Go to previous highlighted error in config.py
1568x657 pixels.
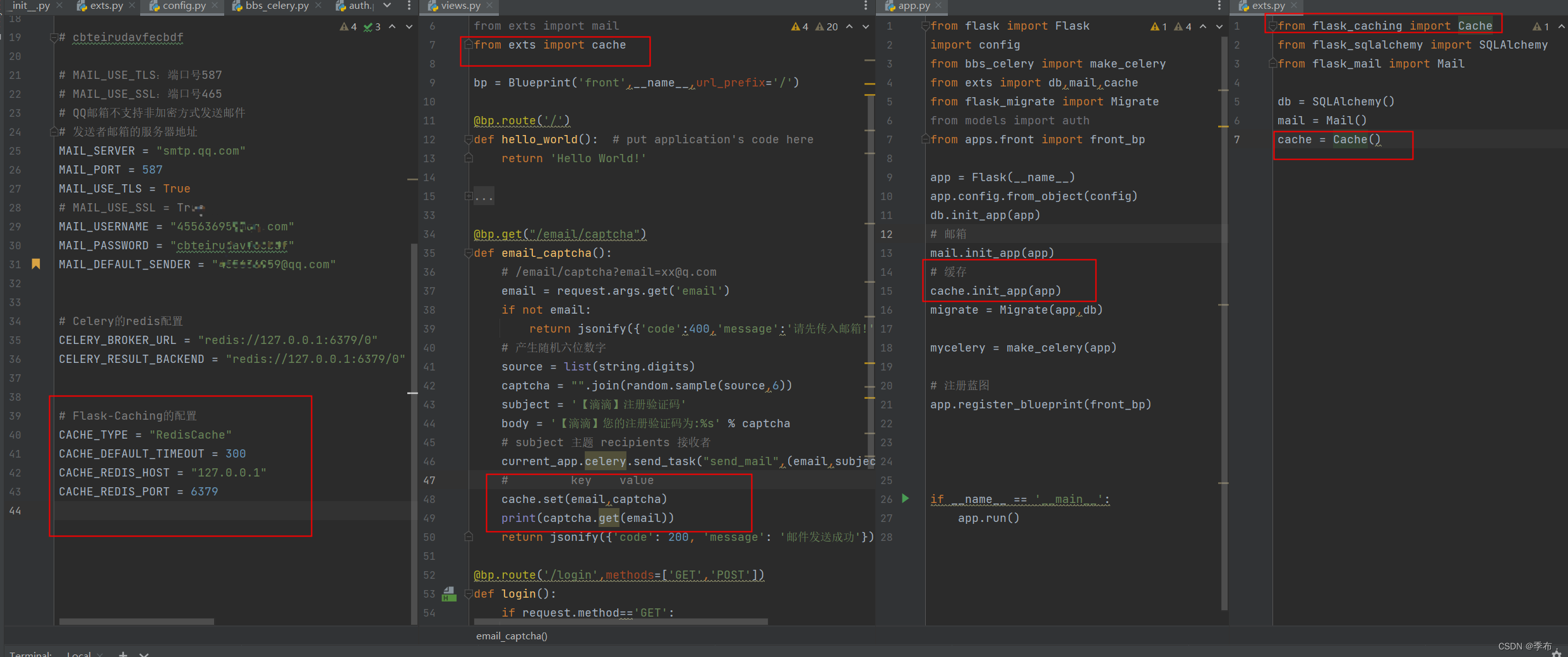392,27
